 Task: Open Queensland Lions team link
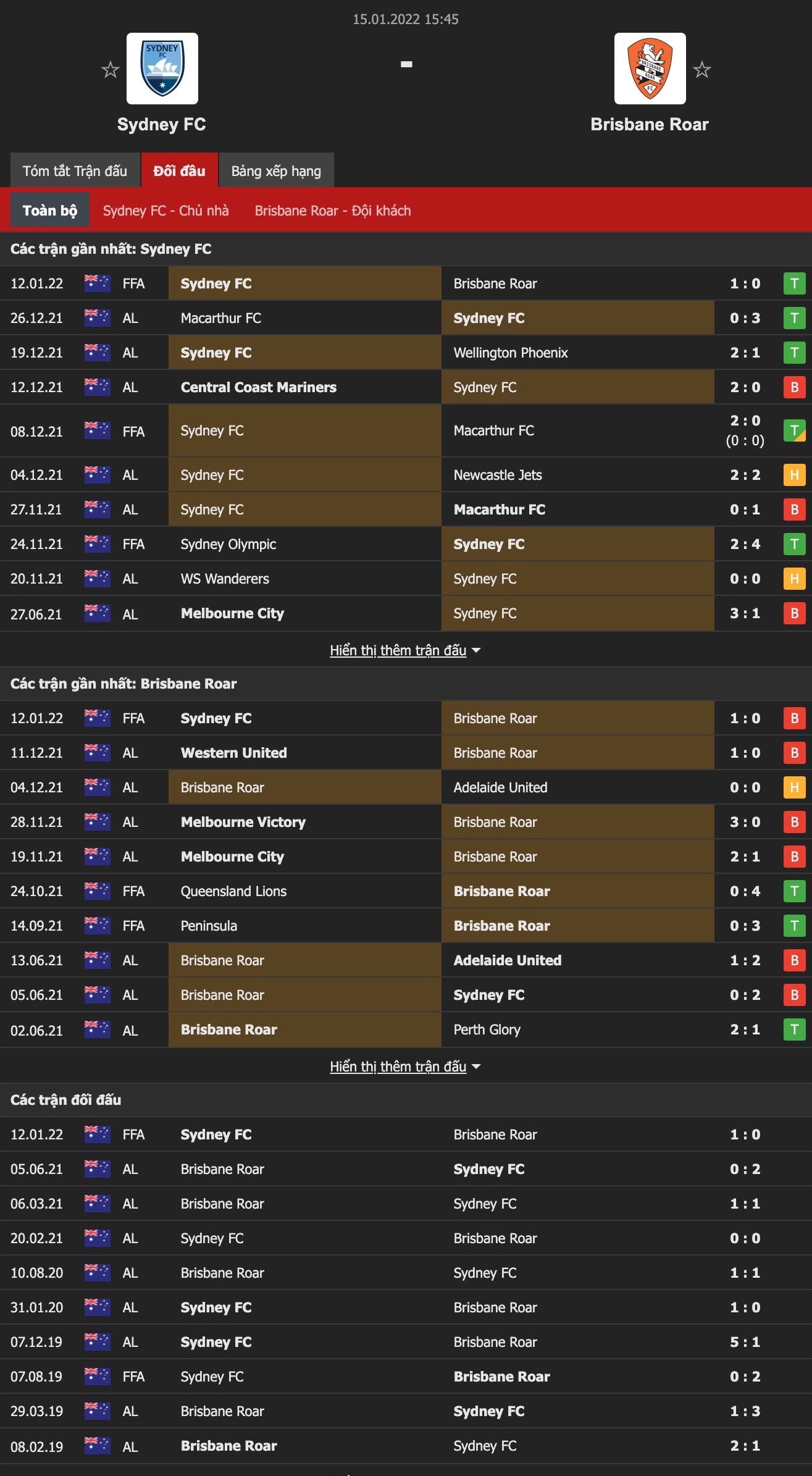233,891
